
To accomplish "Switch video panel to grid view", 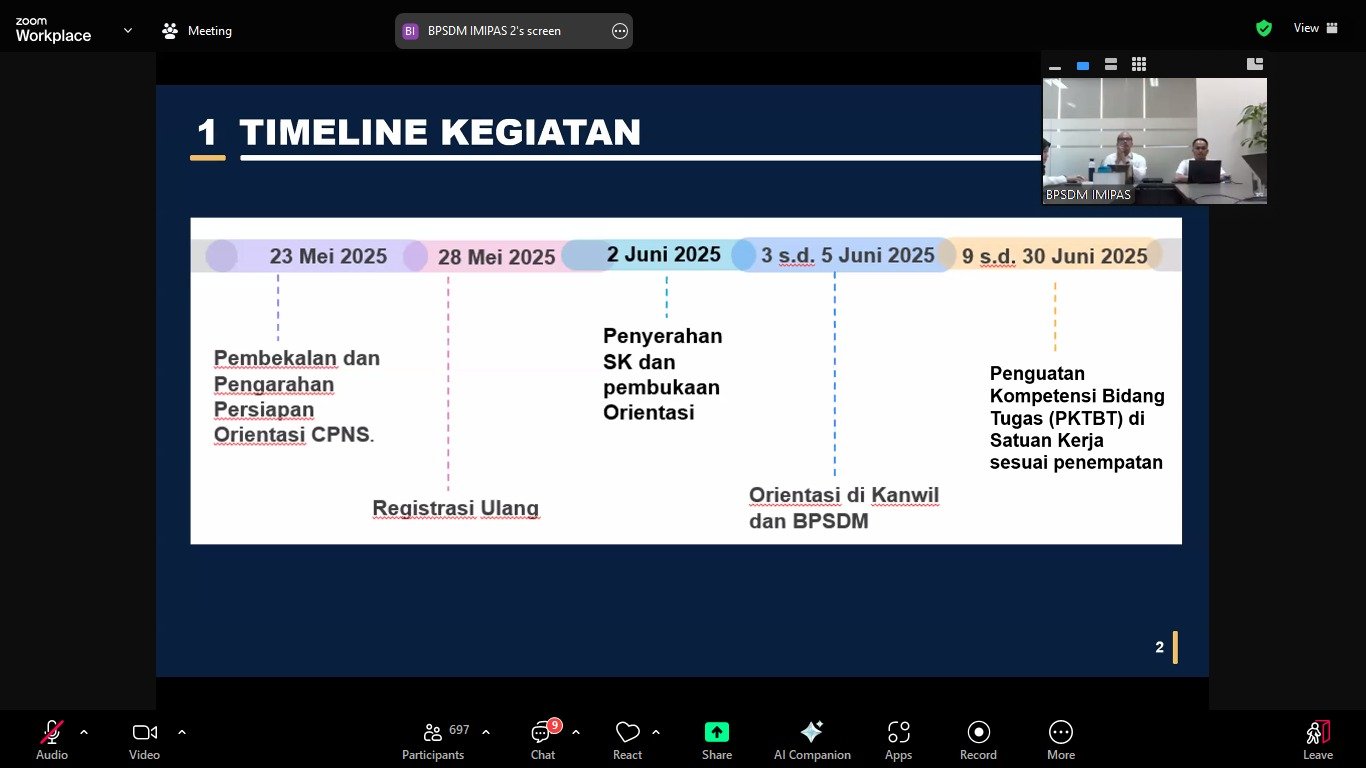I will [x=1139, y=65].
